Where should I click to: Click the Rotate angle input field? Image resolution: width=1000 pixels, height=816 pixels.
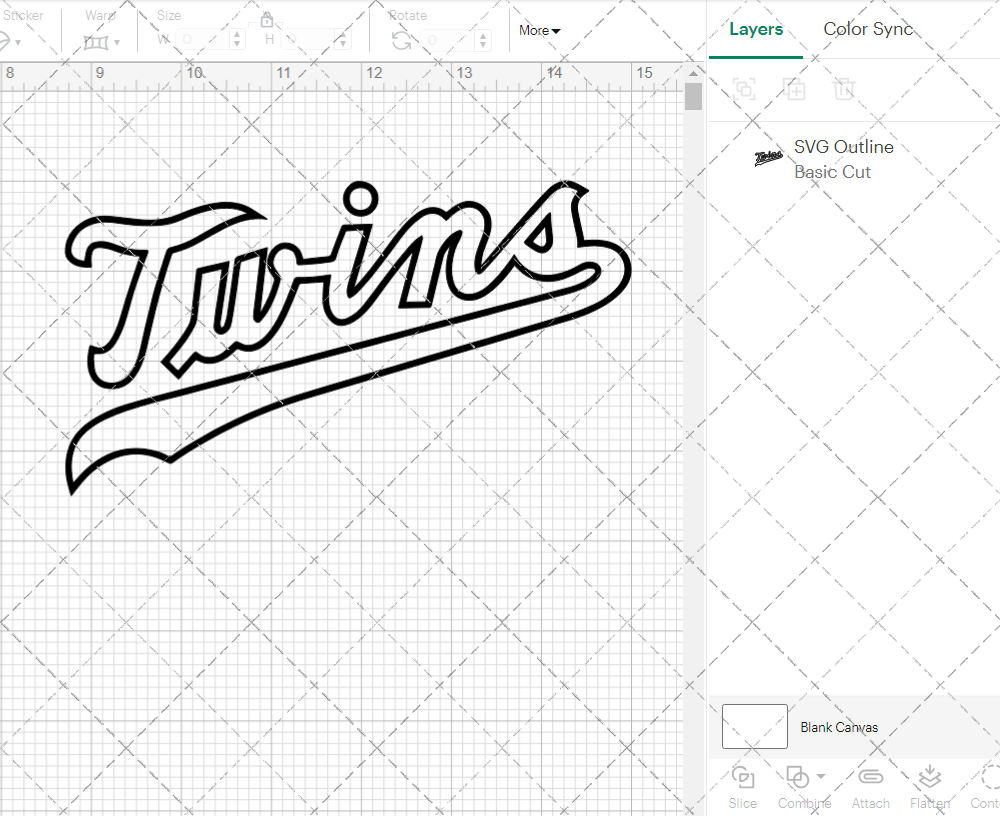click(448, 40)
